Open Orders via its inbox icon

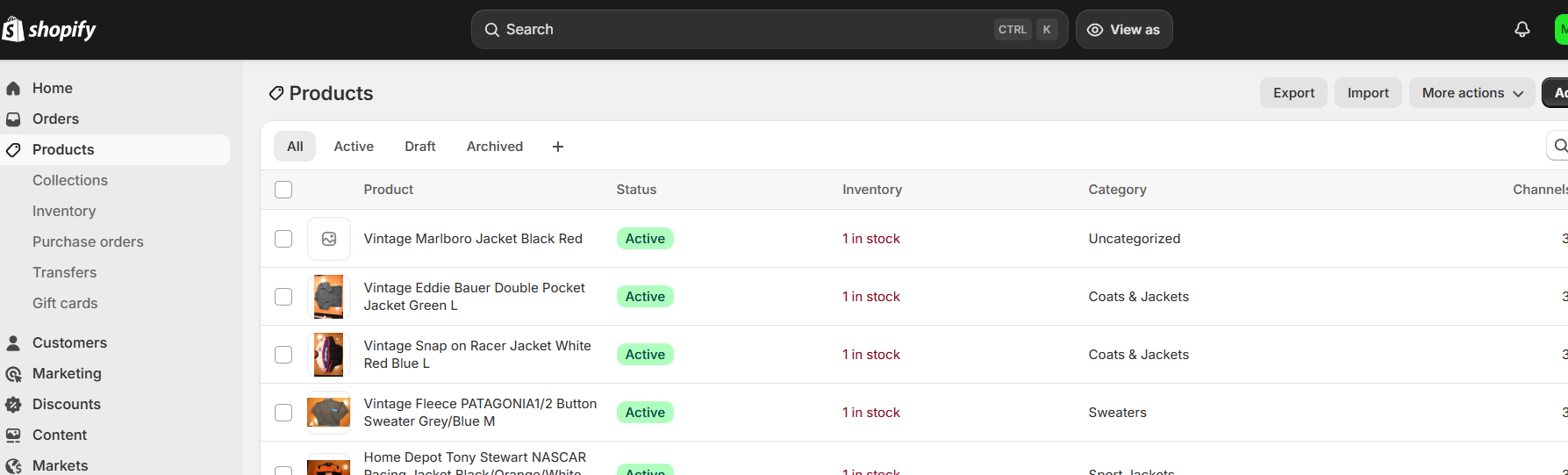point(13,119)
